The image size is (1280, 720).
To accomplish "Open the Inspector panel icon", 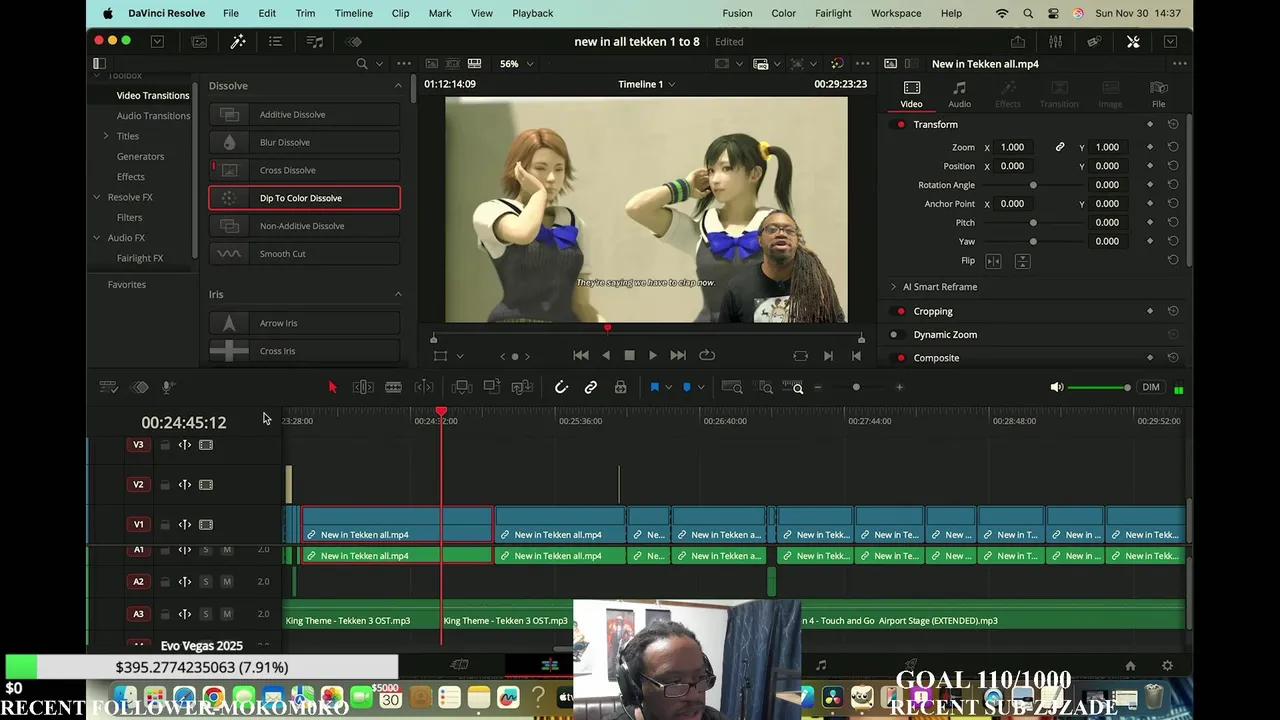I will tap(1133, 42).
